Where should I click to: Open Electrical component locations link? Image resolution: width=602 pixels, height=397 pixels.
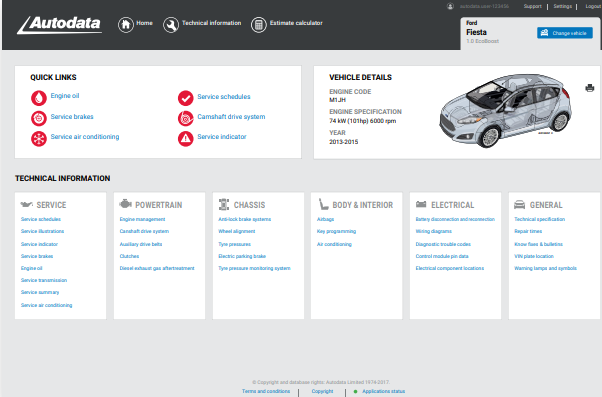click(x=450, y=268)
